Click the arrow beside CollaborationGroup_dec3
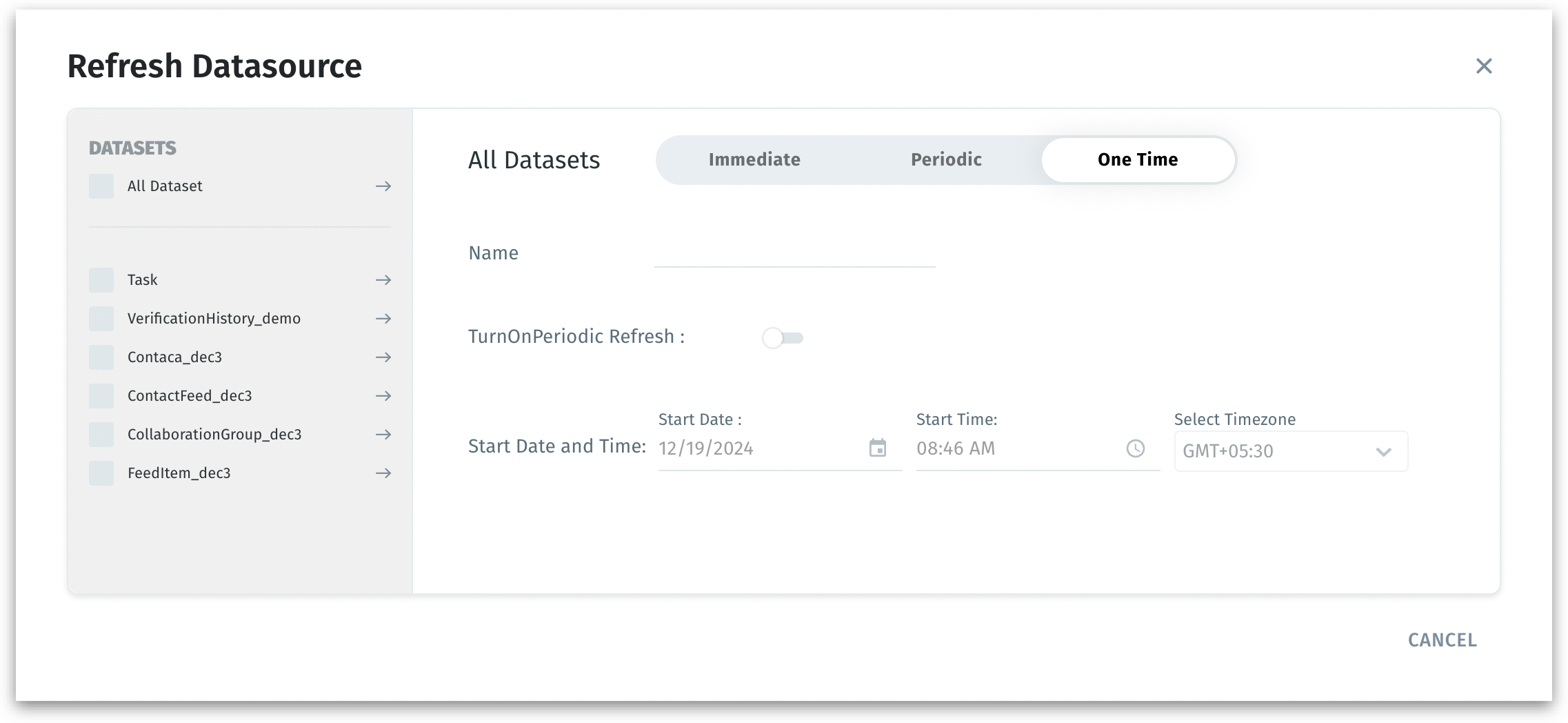 383,435
